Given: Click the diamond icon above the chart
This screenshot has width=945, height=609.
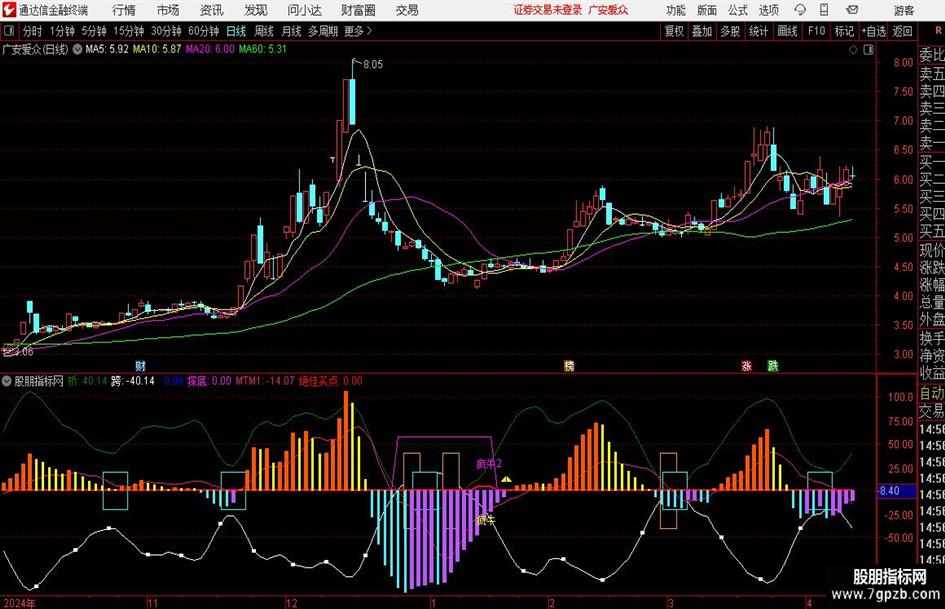Looking at the screenshot, I should 853,50.
